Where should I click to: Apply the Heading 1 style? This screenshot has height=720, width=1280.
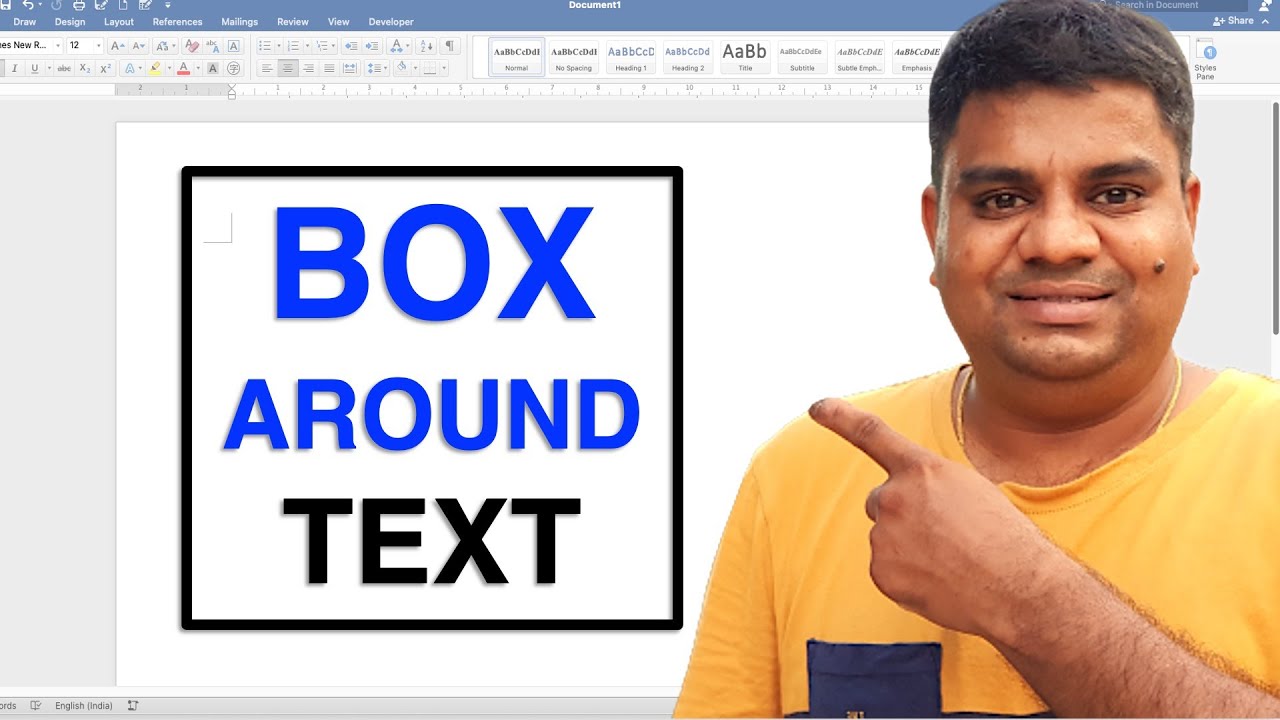pos(630,57)
